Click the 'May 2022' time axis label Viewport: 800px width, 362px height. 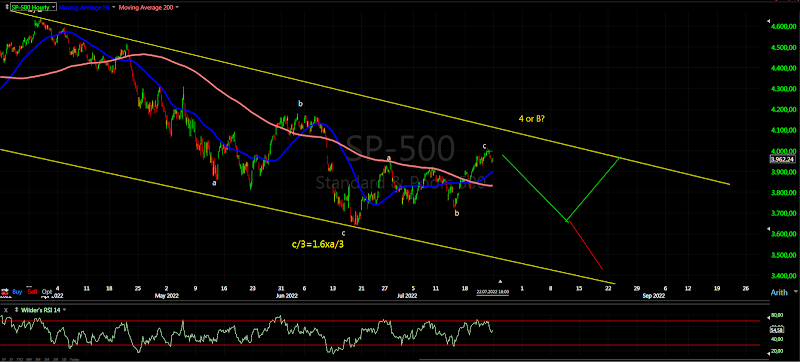tap(167, 295)
